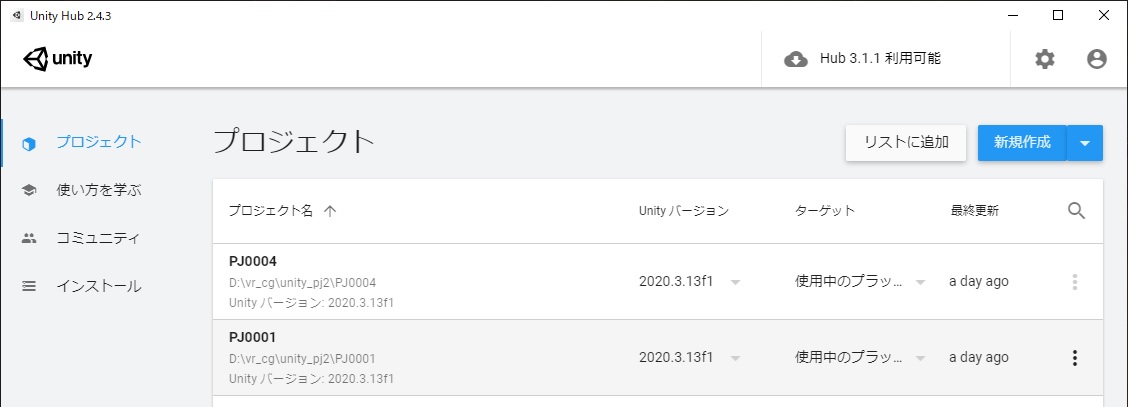Click the プロジェクト cube icon in the sidebar
This screenshot has height=407, width=1128.
29,143
